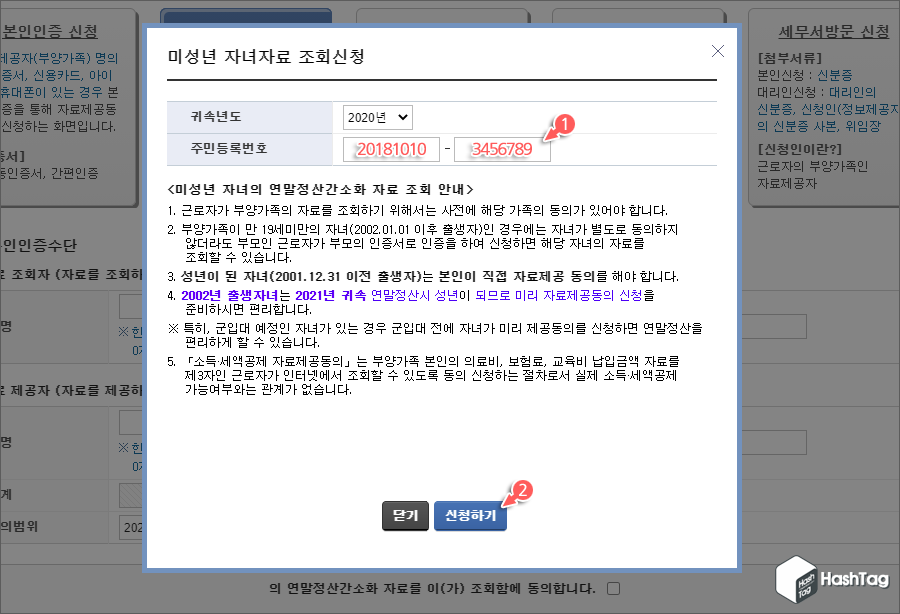Click the rear 주민등록번호 field showing 3456789

502,148
